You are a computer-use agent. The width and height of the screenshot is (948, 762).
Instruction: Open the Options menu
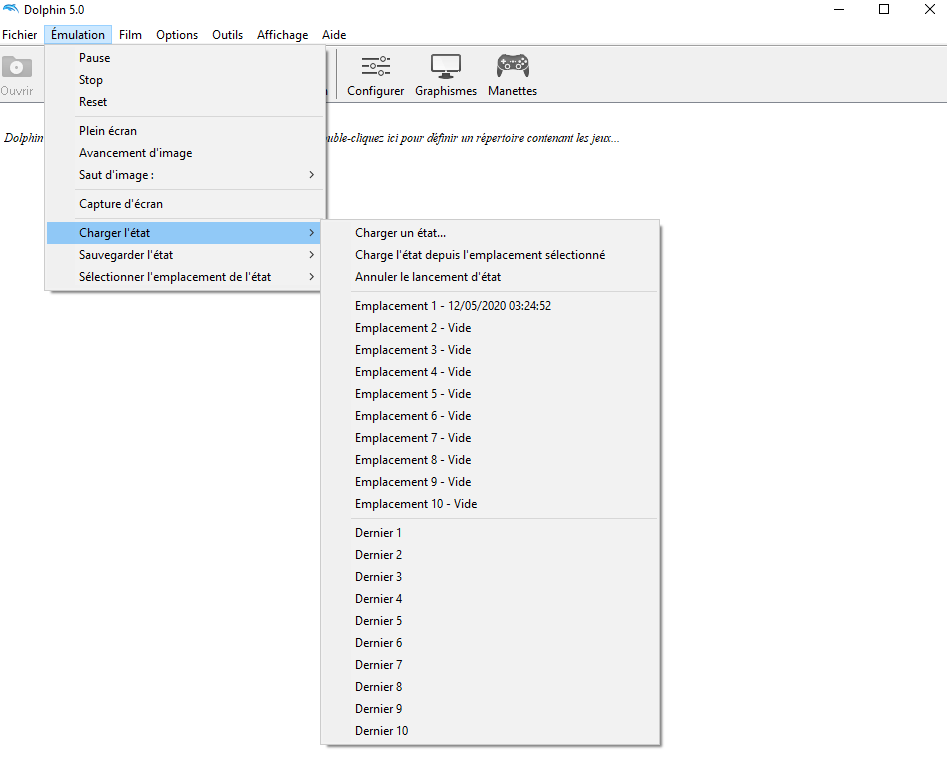(x=177, y=34)
